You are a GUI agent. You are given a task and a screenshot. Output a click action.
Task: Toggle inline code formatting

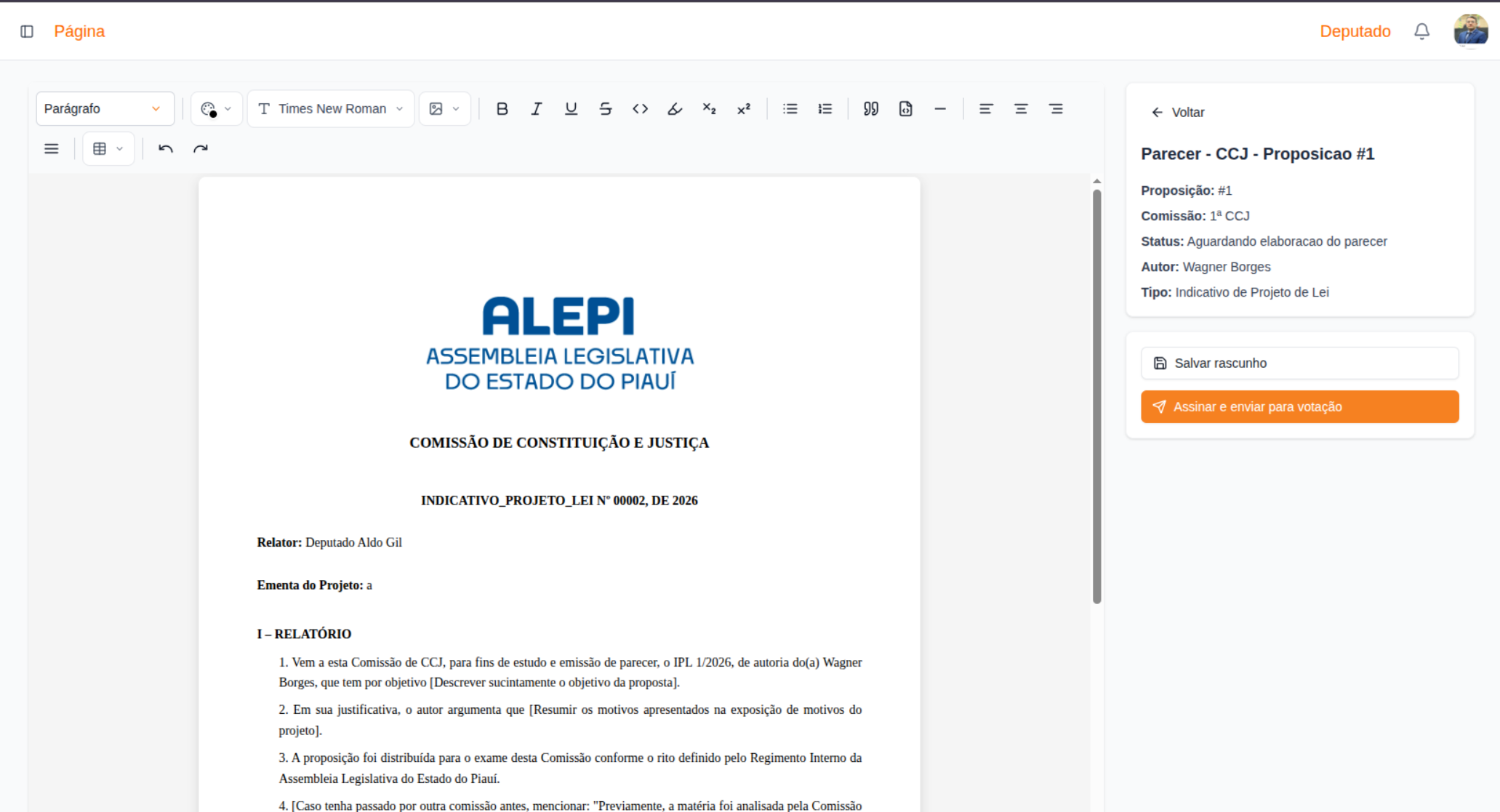640,109
